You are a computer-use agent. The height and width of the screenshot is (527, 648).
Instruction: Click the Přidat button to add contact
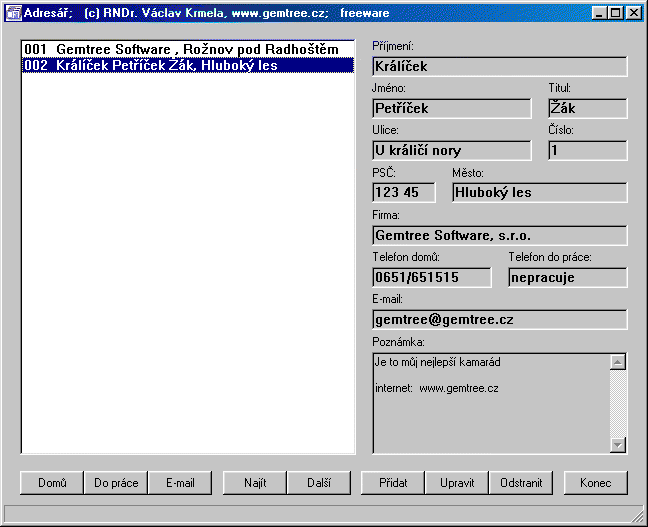[x=393, y=483]
